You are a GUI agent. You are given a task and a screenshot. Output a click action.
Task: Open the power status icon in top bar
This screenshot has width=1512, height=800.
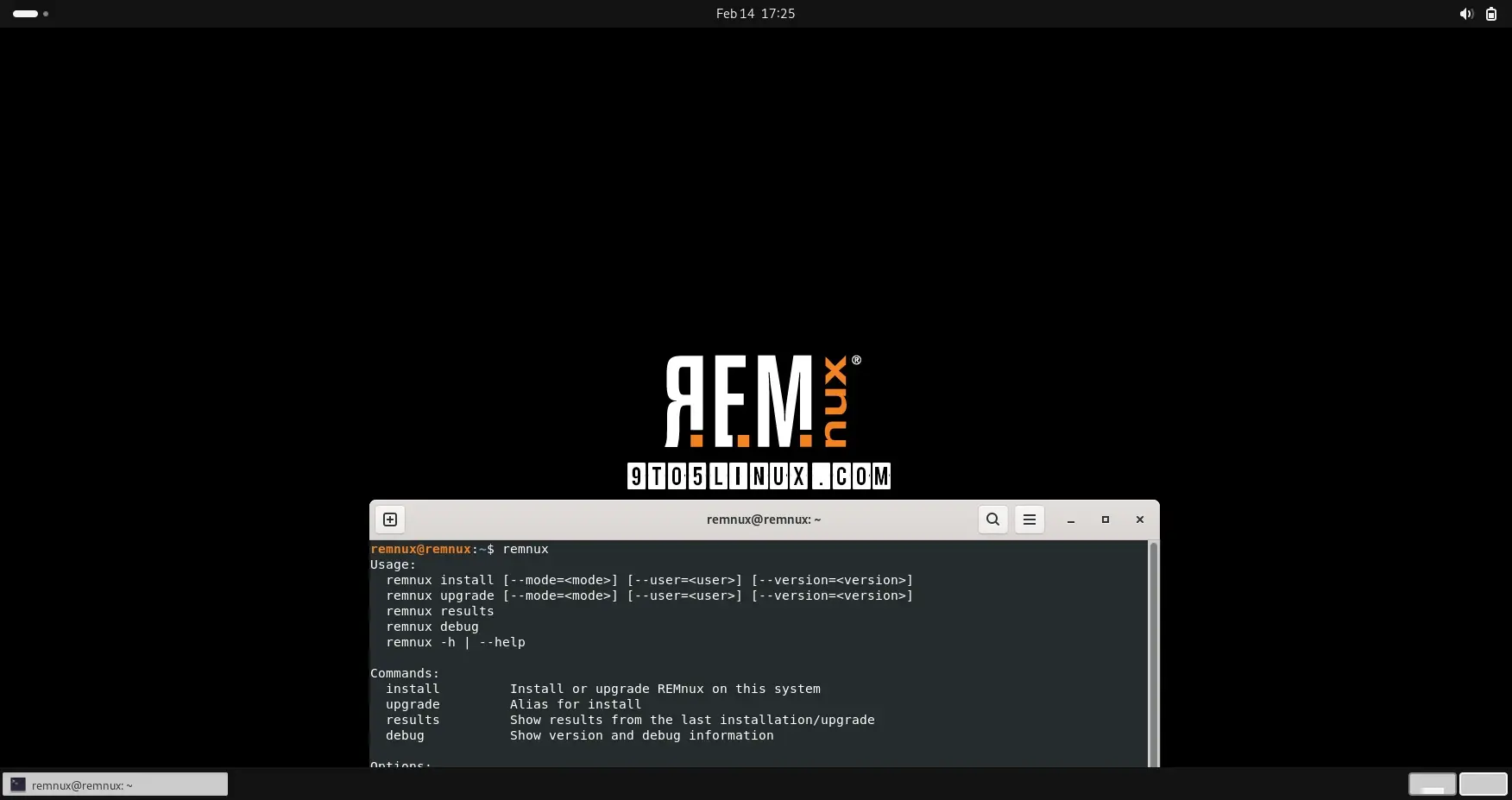[x=1491, y=14]
